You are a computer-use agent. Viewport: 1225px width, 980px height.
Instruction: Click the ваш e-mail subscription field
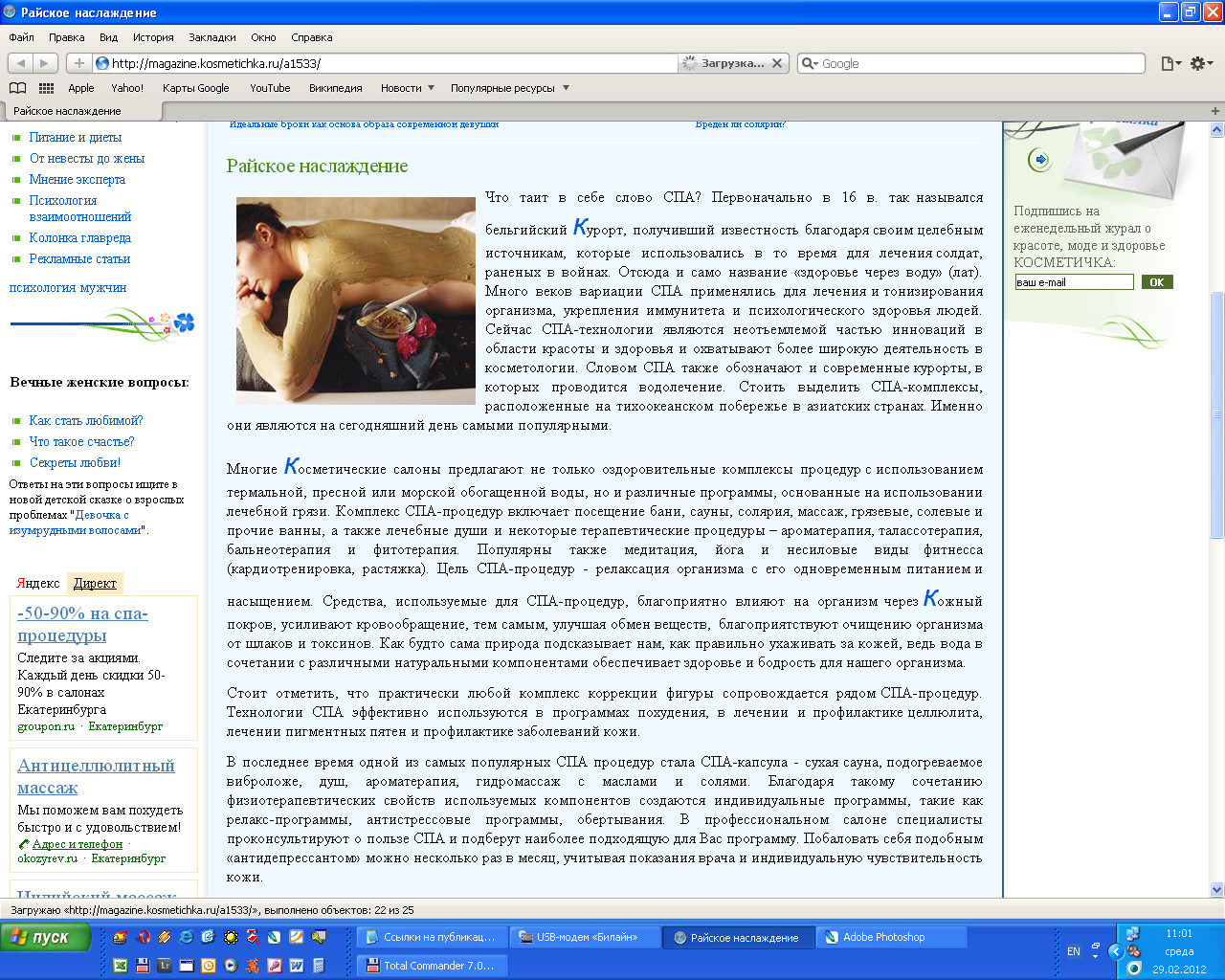1074,282
